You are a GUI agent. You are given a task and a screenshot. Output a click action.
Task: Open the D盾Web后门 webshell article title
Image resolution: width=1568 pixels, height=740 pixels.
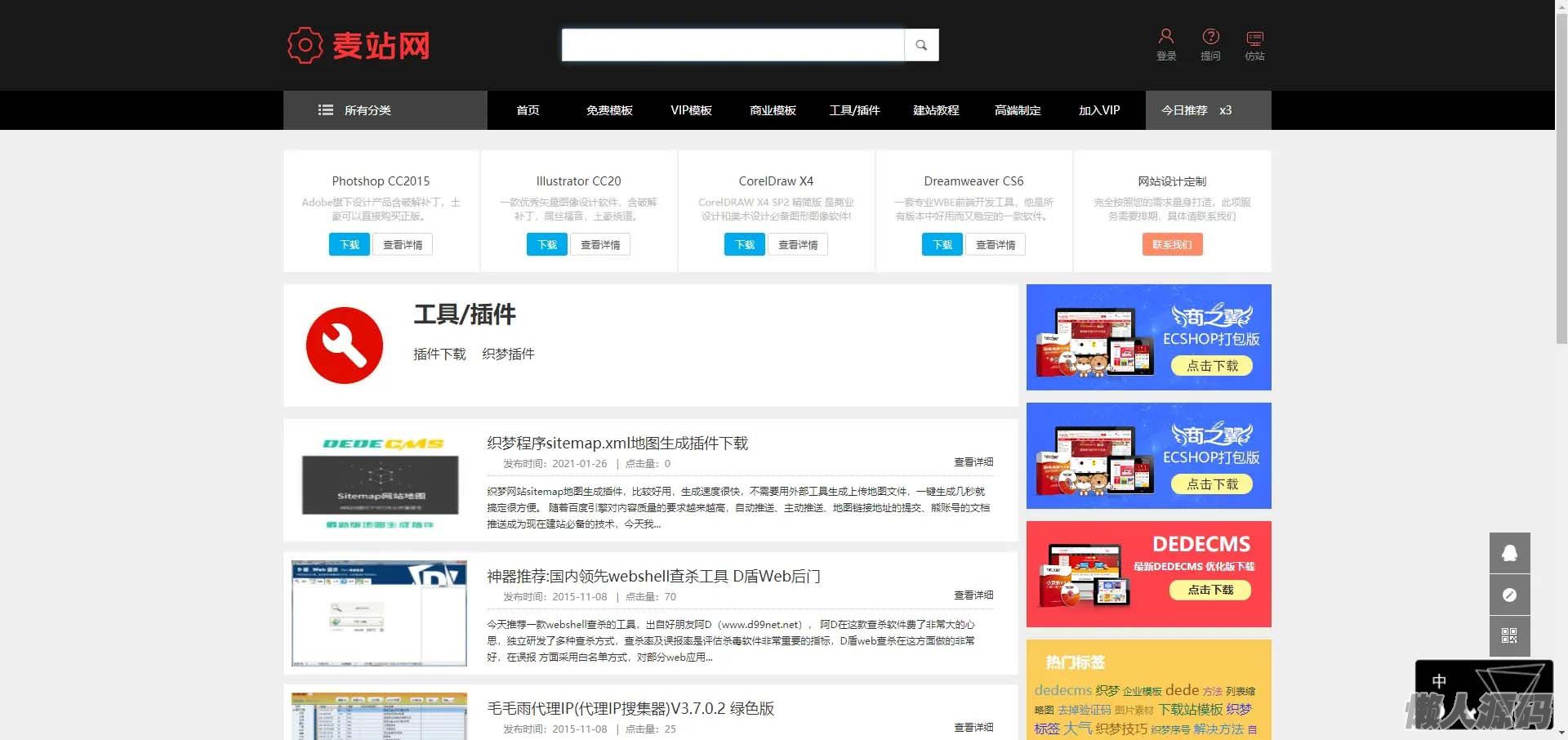[x=653, y=576]
